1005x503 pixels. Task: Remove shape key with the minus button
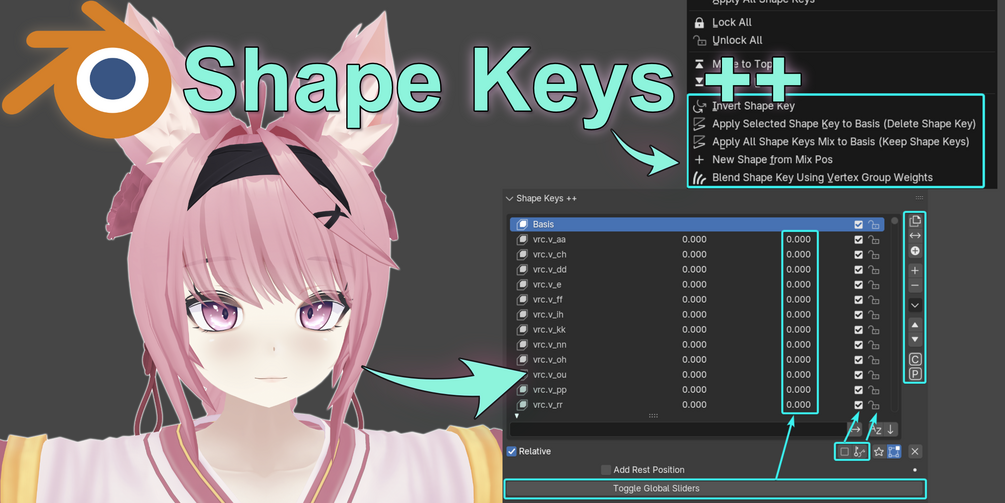coord(915,286)
